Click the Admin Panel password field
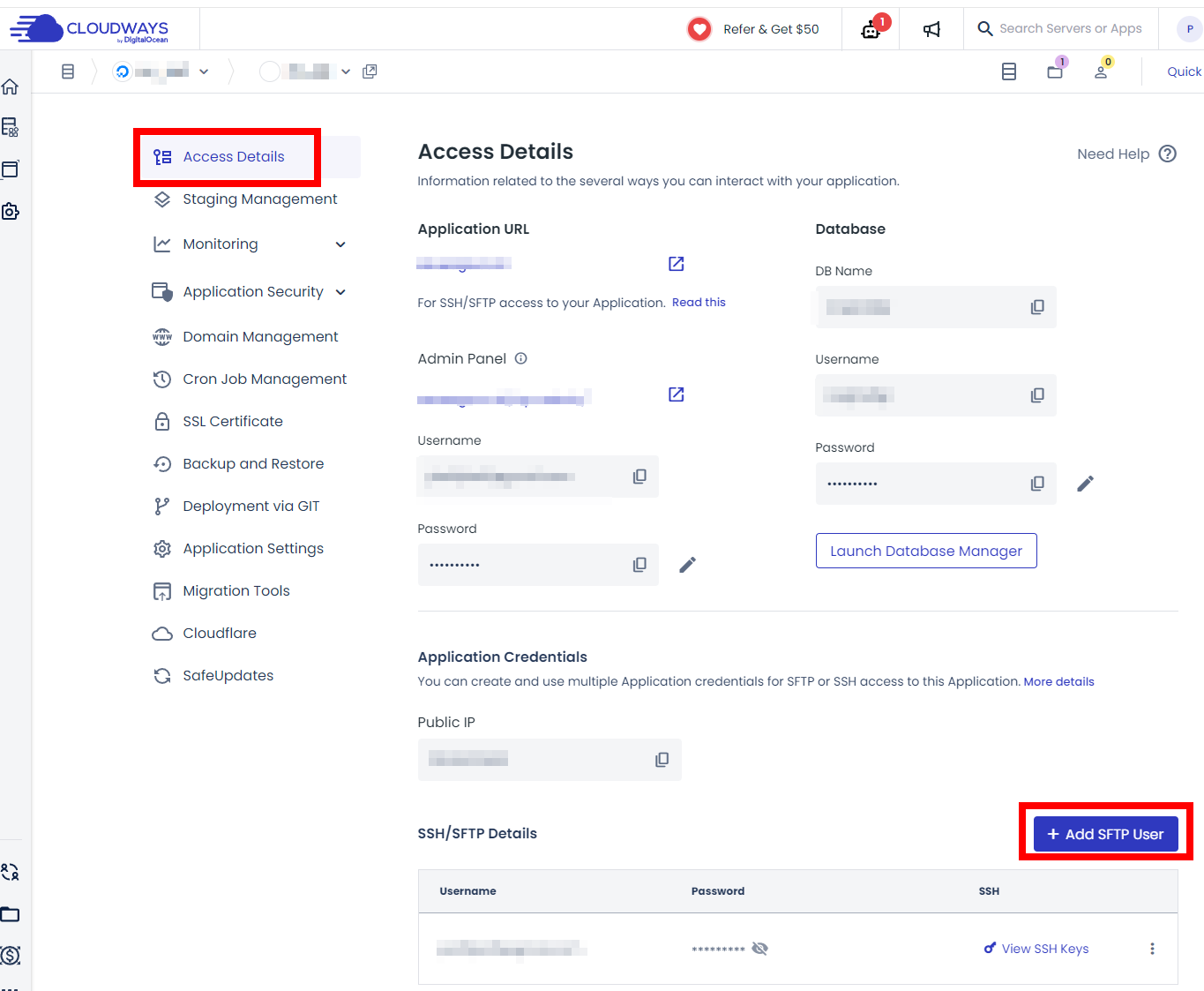The width and height of the screenshot is (1204, 991). (538, 565)
